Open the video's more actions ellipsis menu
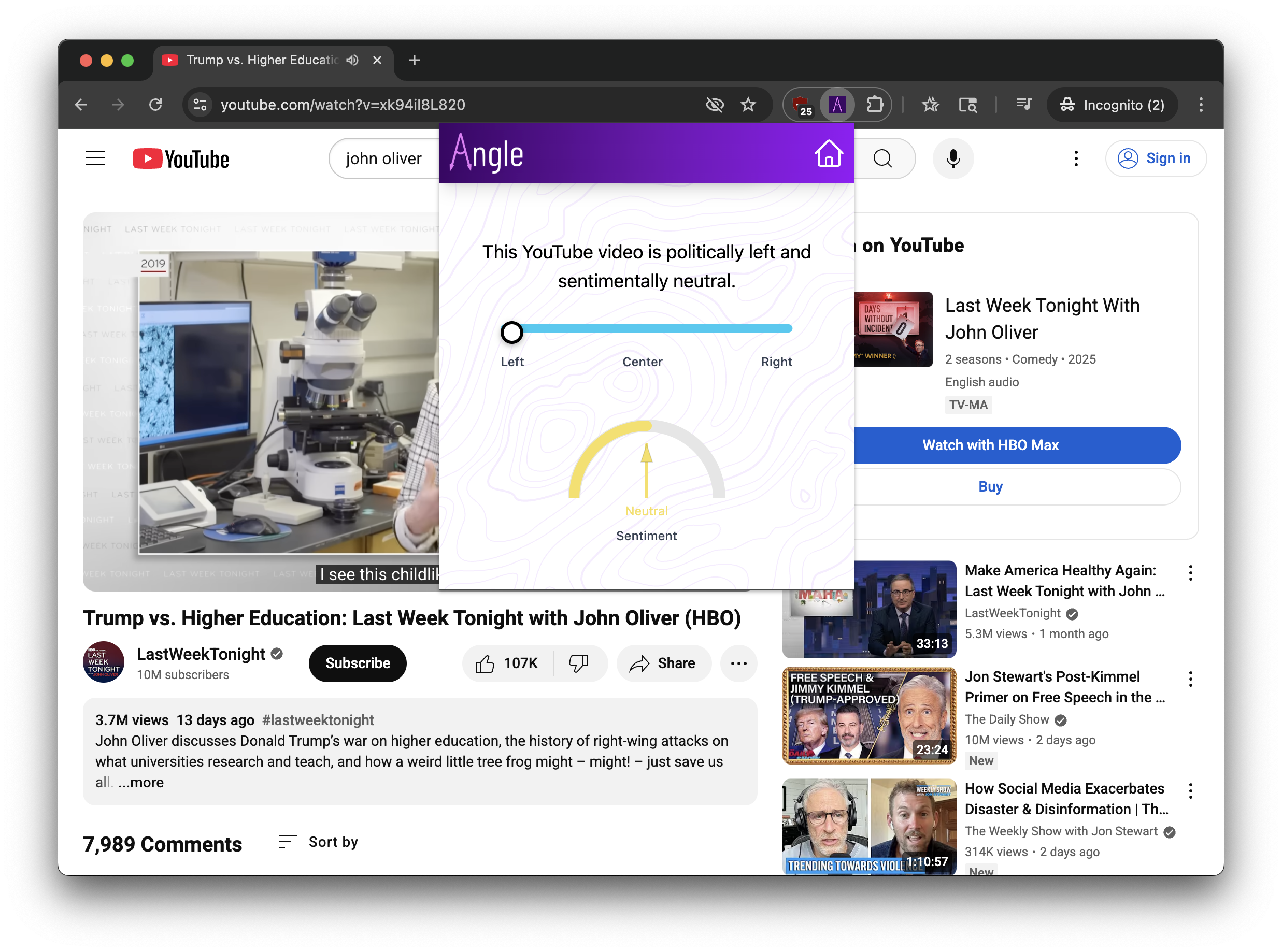This screenshot has width=1282, height=952. 738,663
